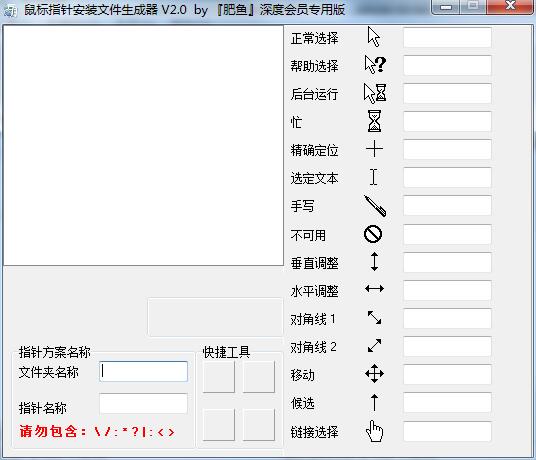
Task: Click the bottom-left 快捷工具 button
Action: point(219,425)
